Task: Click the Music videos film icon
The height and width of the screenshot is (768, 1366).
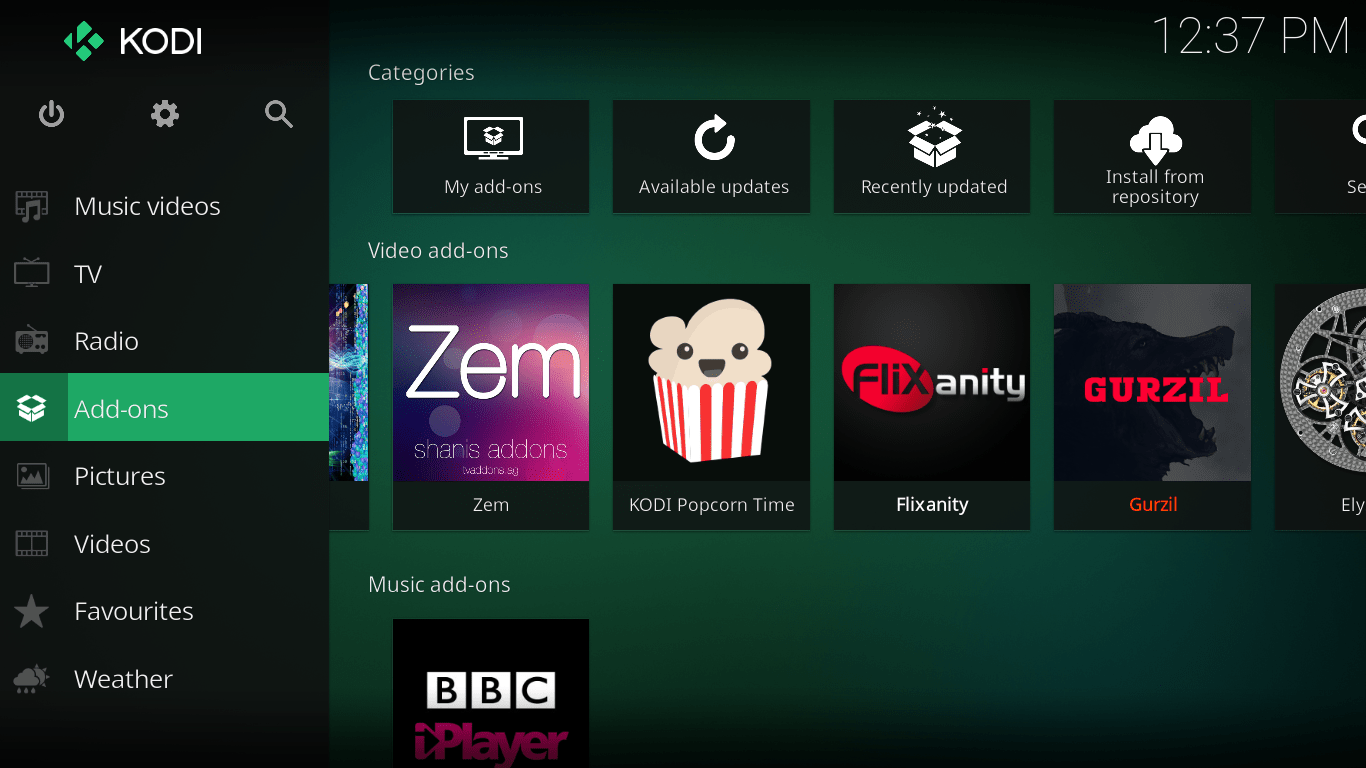Action: (32, 206)
